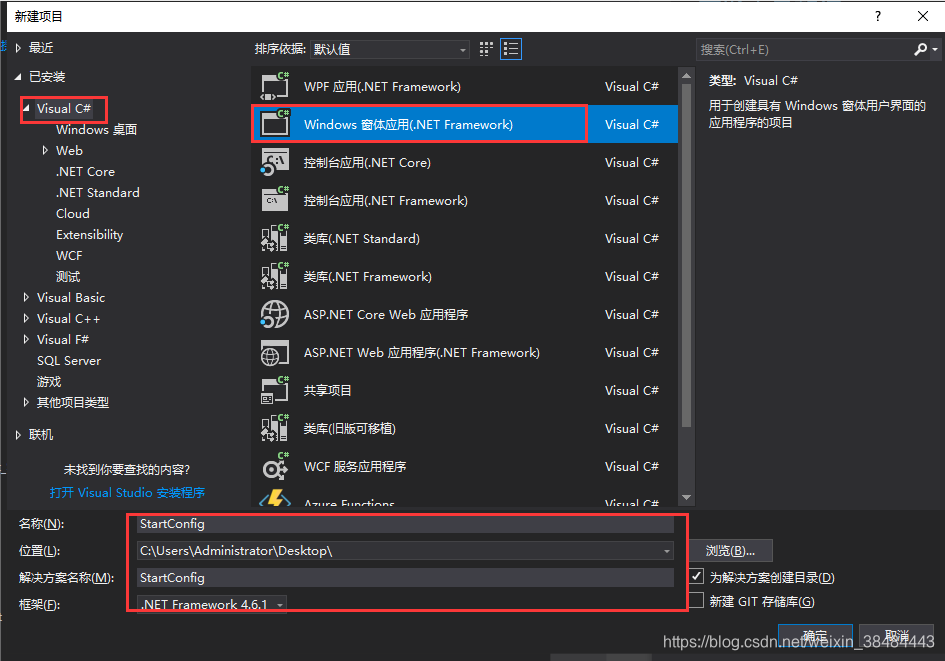
Task: Close the 新建项目 dialog
Action: click(x=923, y=16)
